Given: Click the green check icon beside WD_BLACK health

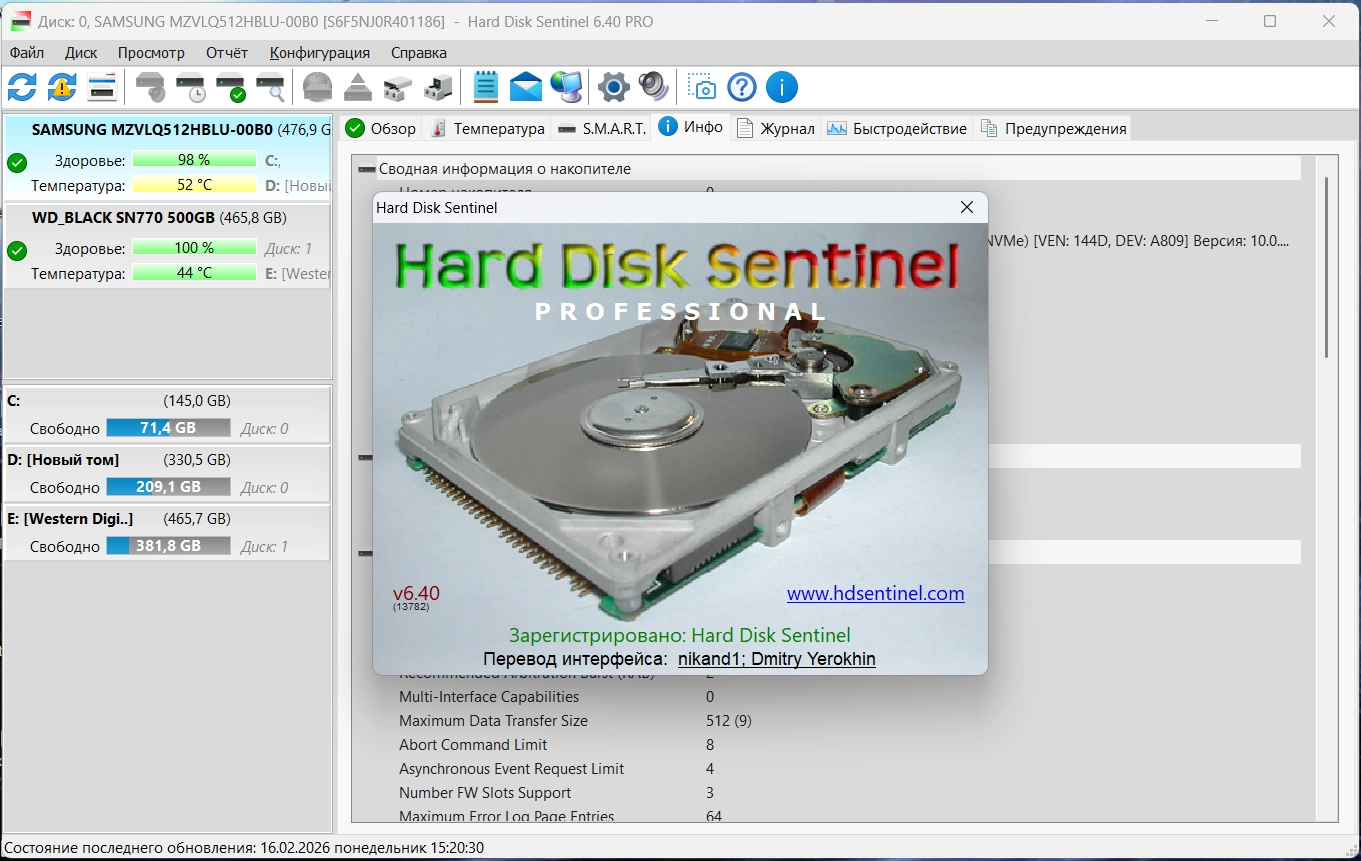Looking at the screenshot, I should coord(17,251).
